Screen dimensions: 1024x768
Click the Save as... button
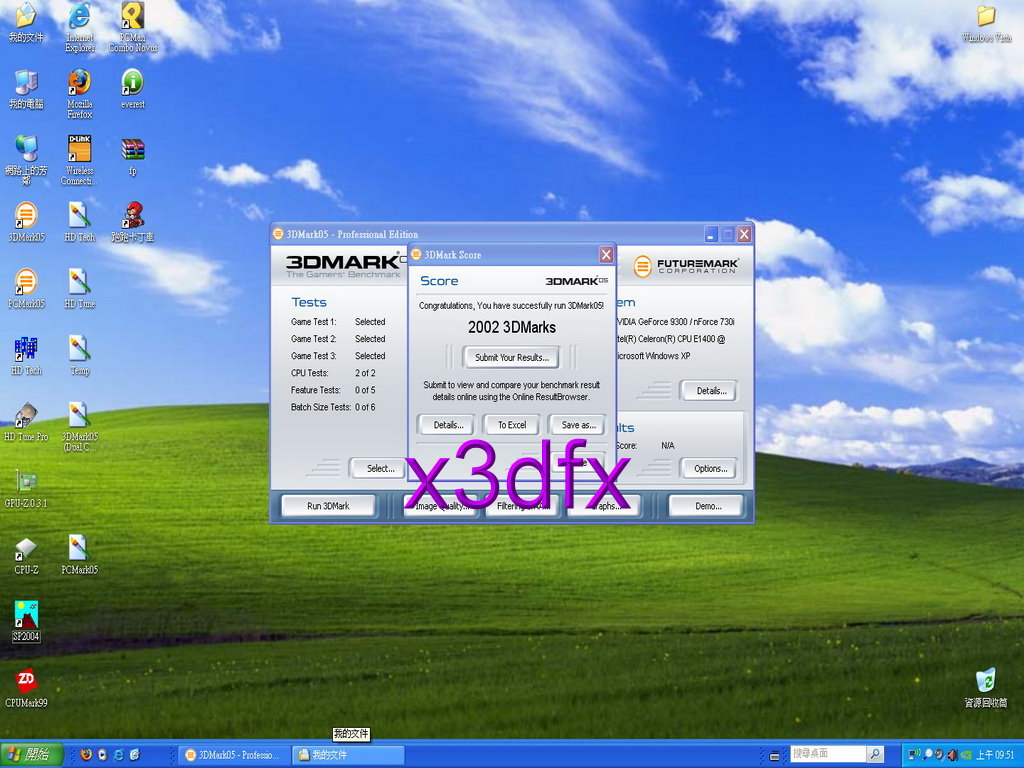pos(578,425)
